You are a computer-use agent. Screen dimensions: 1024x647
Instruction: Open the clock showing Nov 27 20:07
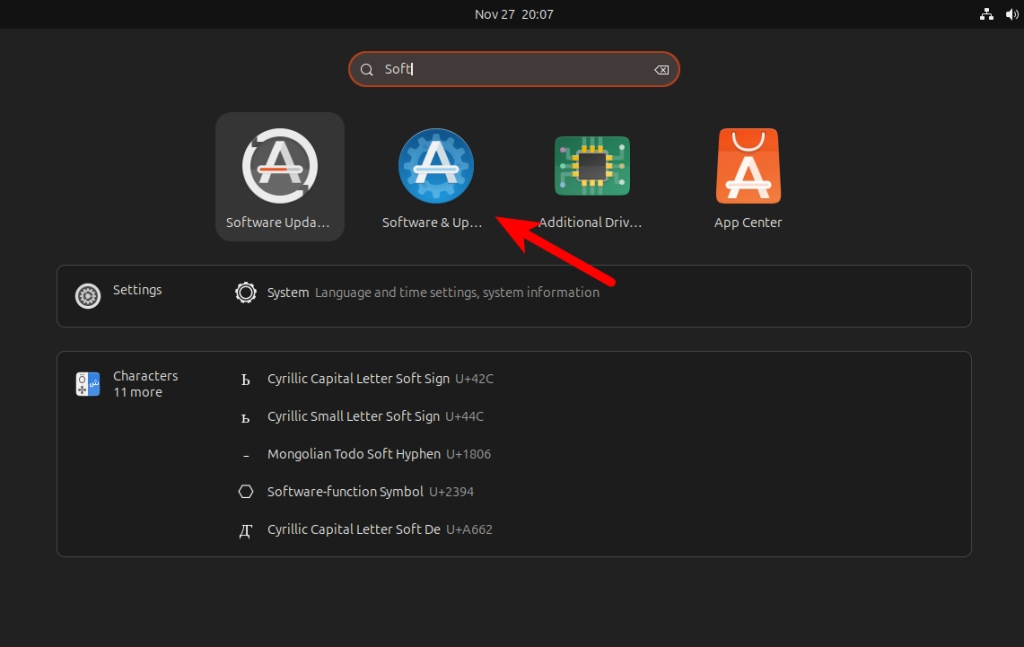tap(514, 14)
